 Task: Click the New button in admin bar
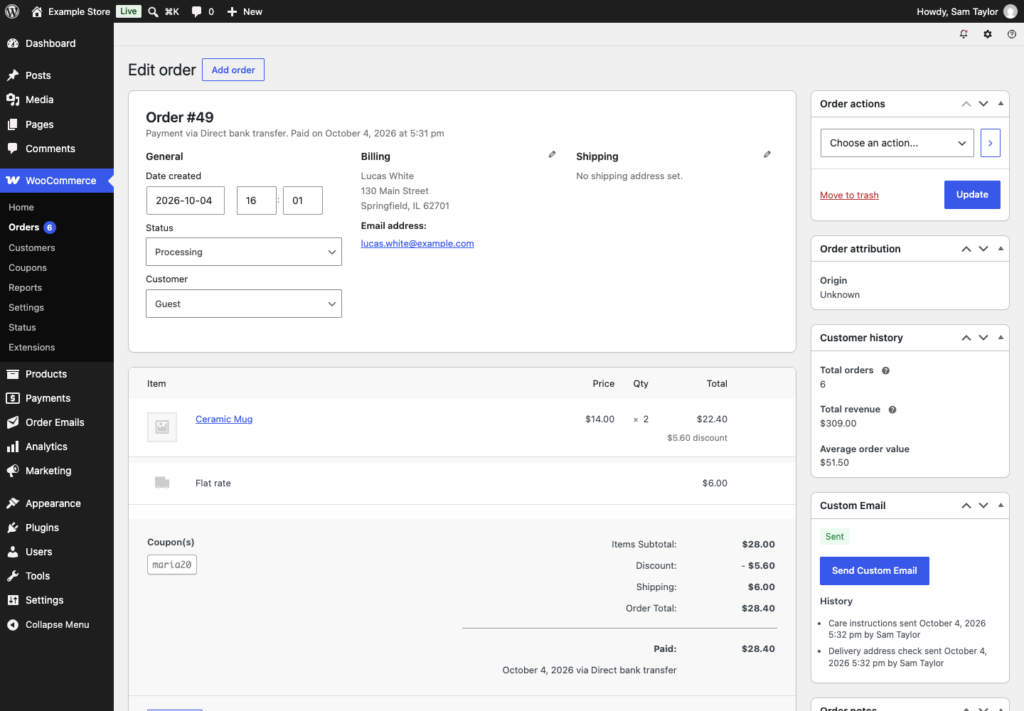[244, 12]
